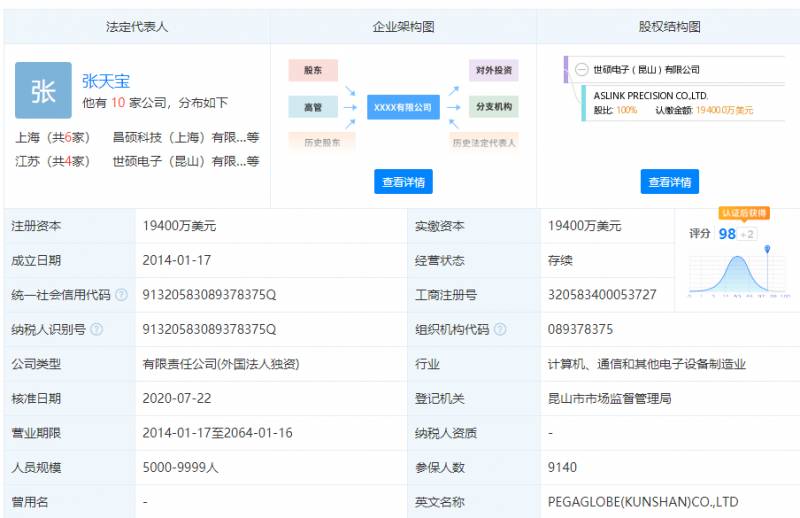Click subscribed amount 19400.0万美元
The width and height of the screenshot is (800, 518).
[724, 110]
